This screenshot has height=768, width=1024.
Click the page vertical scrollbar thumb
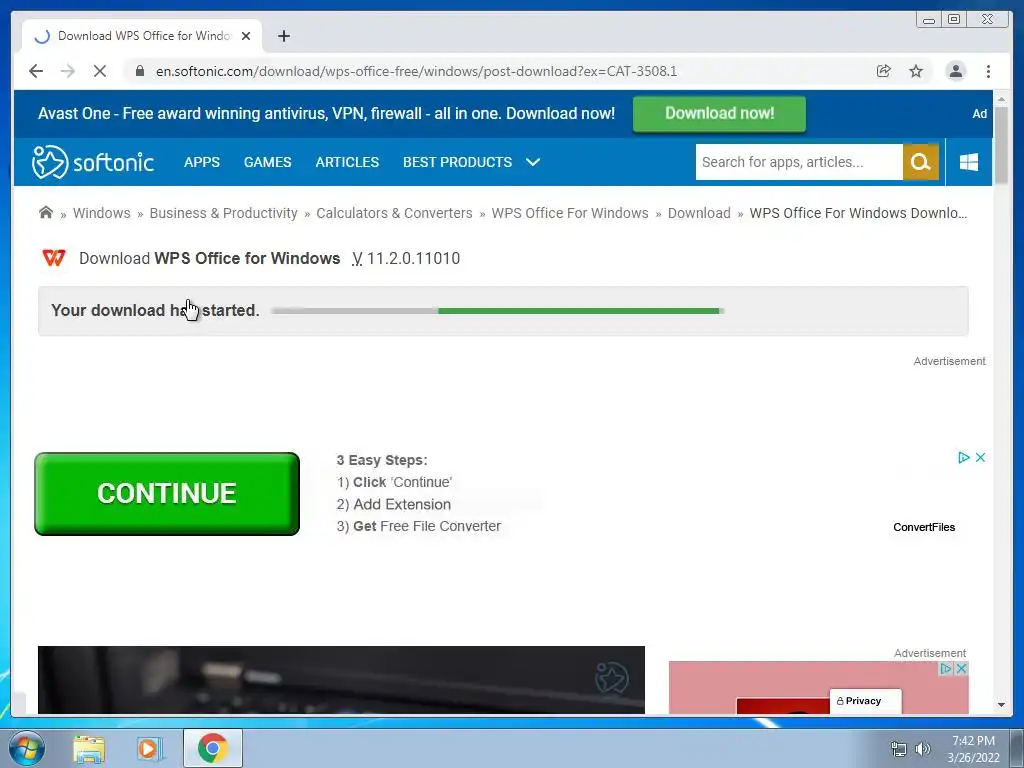1001,144
